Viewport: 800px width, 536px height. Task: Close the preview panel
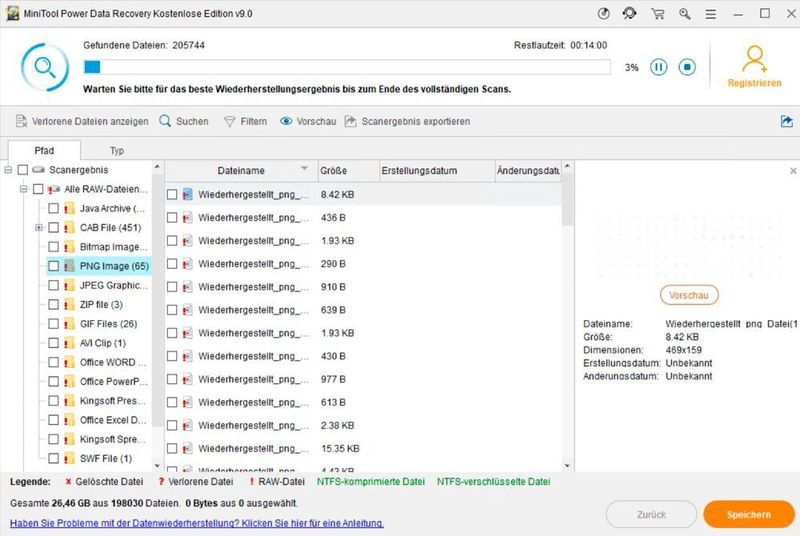793,171
